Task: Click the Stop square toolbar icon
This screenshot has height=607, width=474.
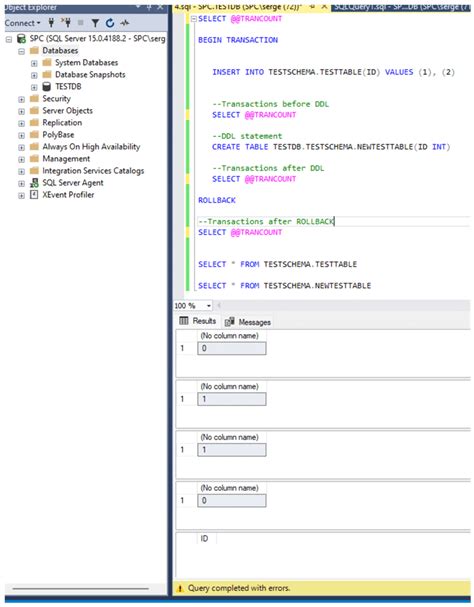Action: 81,23
